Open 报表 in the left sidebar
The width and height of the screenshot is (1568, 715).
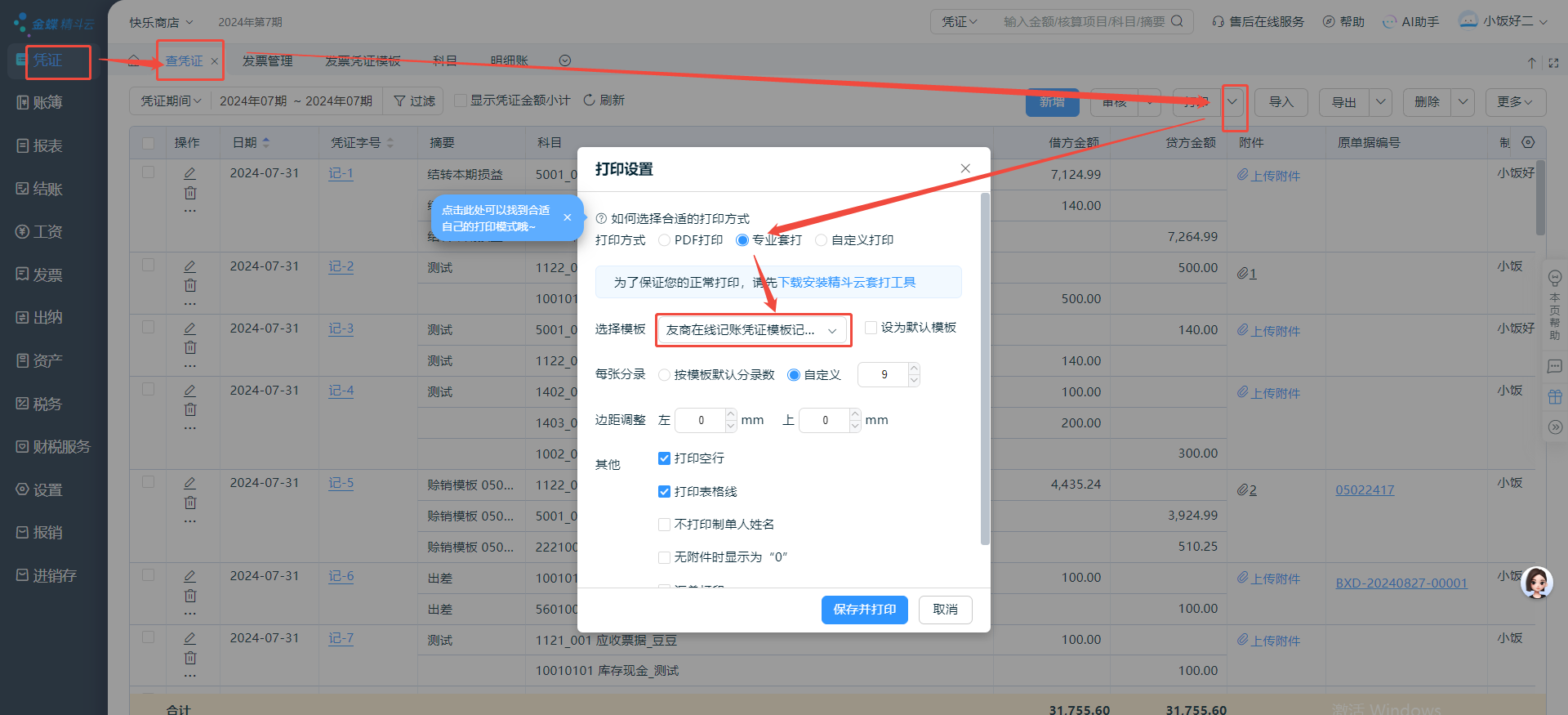(x=47, y=146)
